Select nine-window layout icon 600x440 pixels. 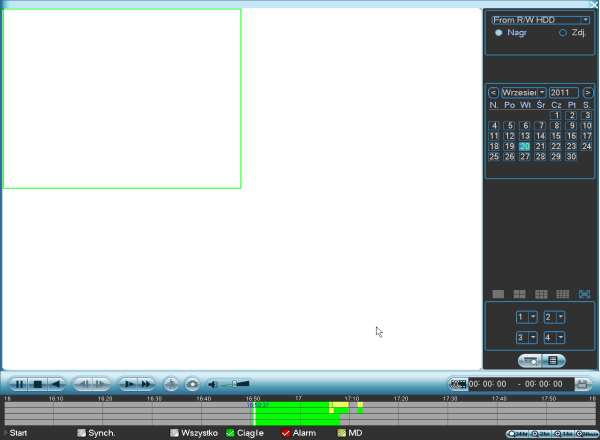point(541,294)
